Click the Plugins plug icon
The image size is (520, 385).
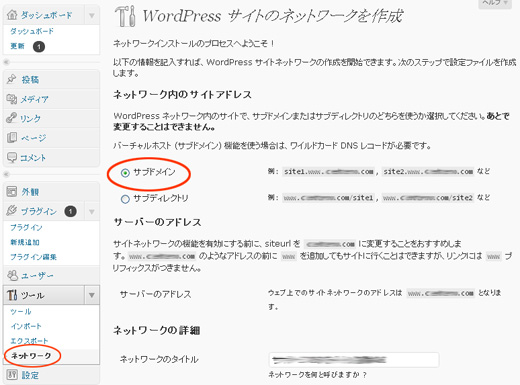12,211
